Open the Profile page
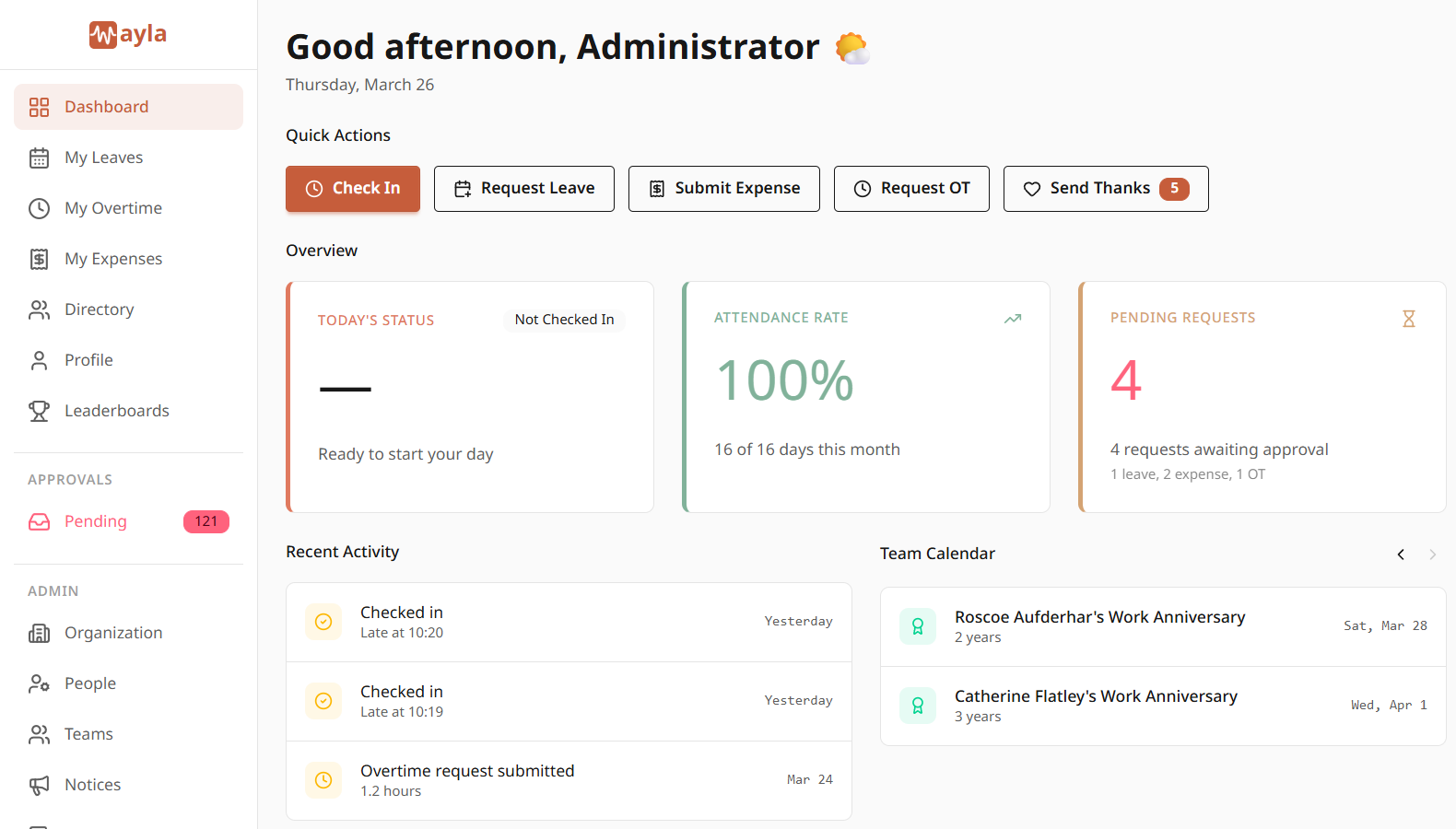1456x829 pixels. 128,360
